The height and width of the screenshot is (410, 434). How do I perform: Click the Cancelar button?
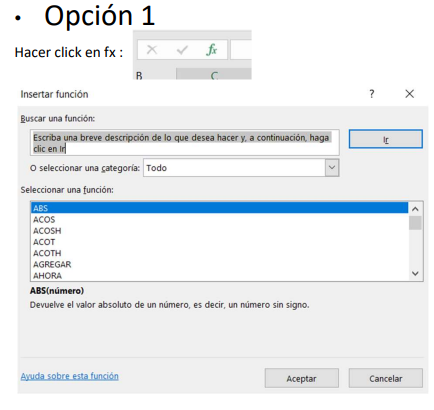pos(386,378)
